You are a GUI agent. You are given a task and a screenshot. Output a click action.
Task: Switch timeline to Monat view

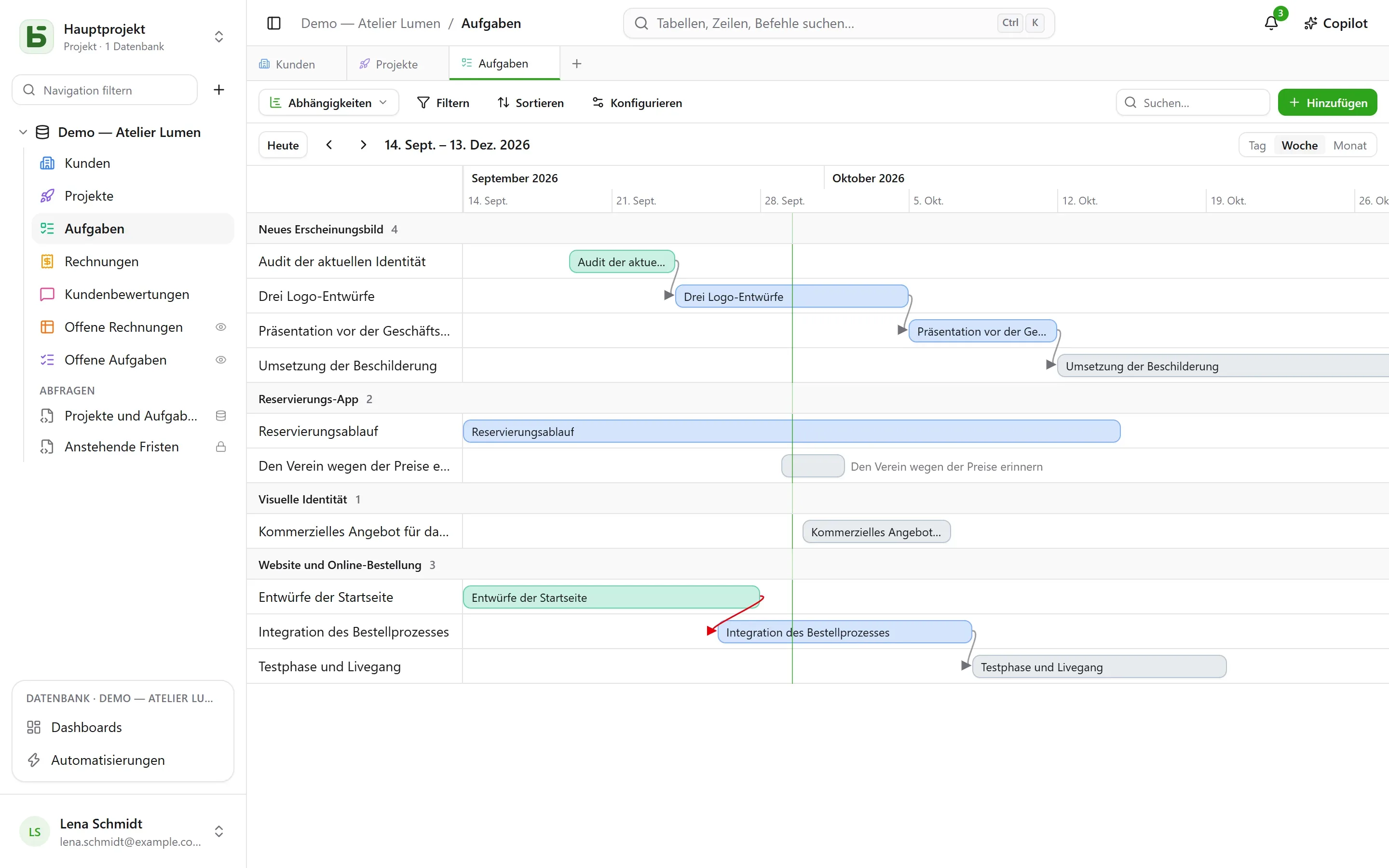(1349, 145)
